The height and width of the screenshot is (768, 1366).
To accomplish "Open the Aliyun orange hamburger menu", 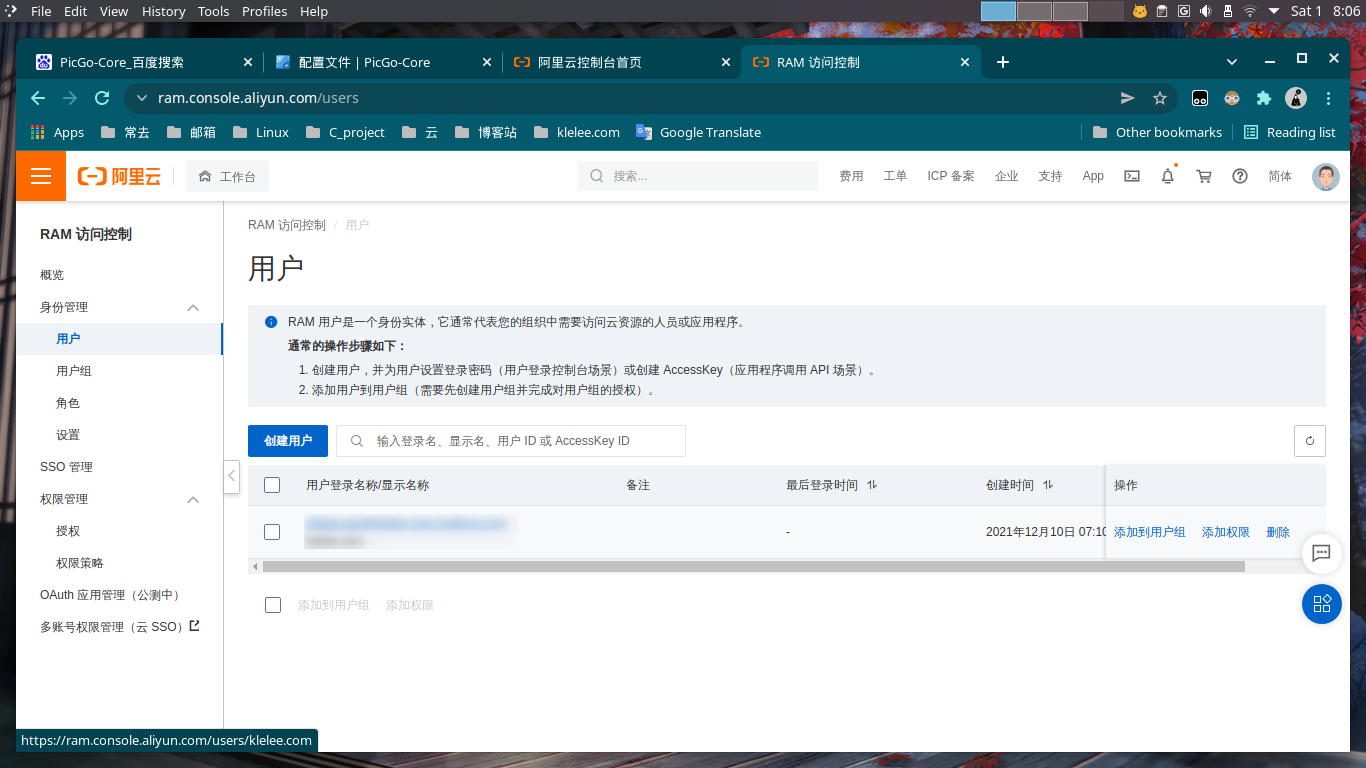I will point(41,176).
